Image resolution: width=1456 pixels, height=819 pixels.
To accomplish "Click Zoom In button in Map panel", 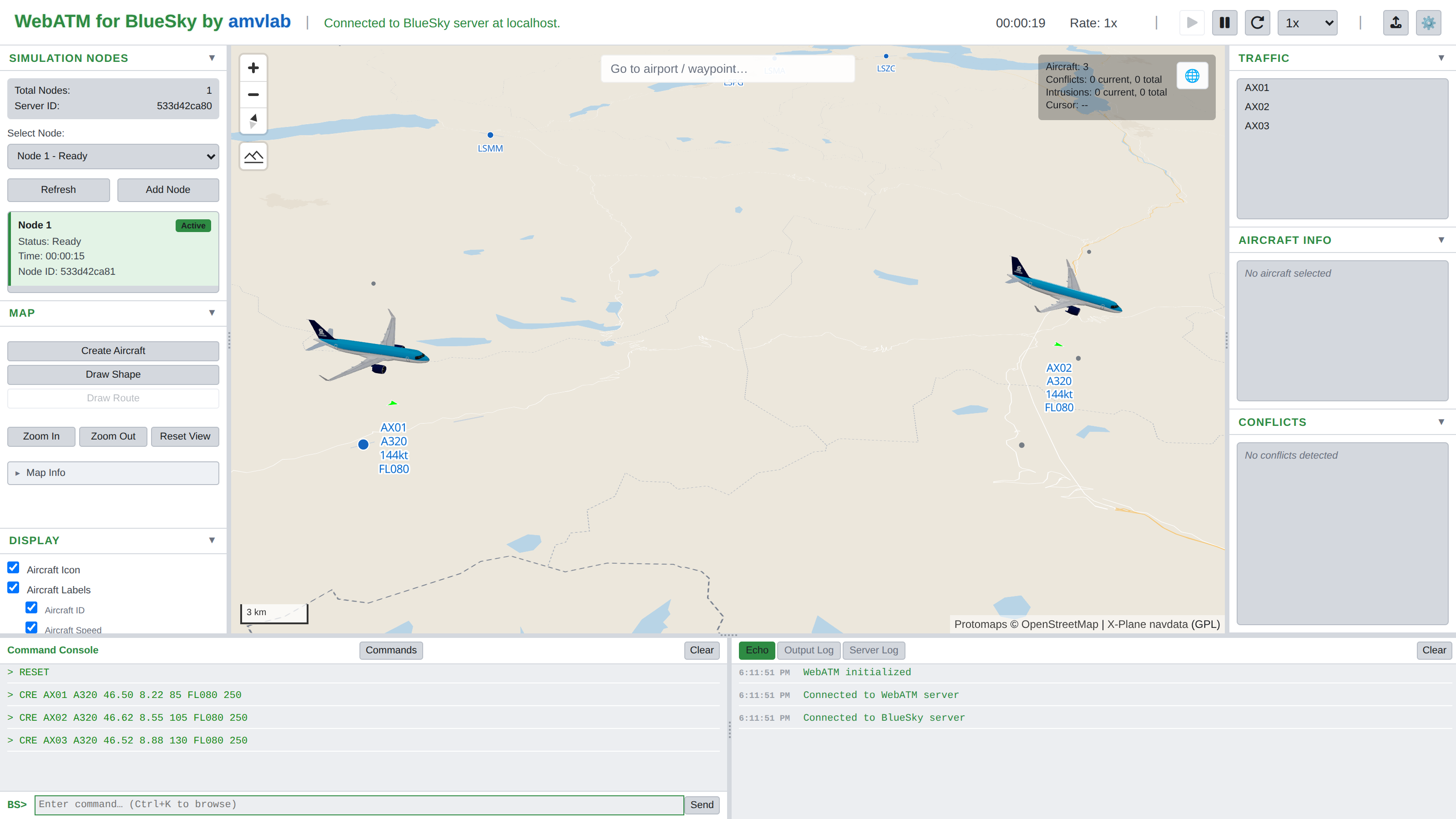I will pyautogui.click(x=41, y=436).
